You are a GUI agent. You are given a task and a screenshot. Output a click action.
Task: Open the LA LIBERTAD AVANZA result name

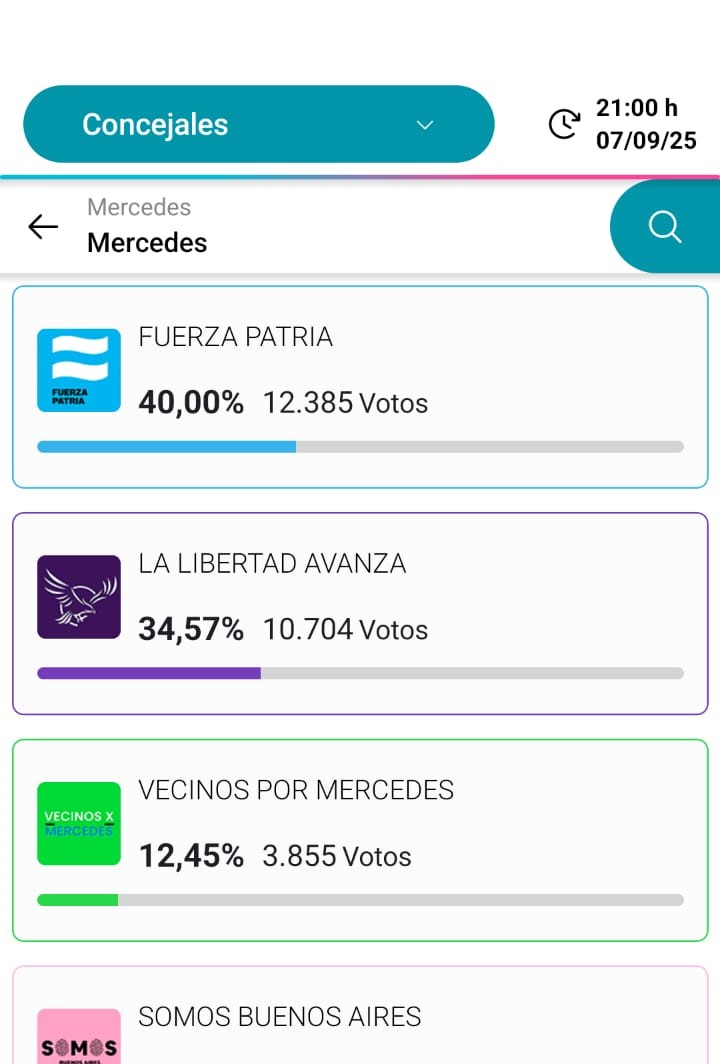coord(272,564)
